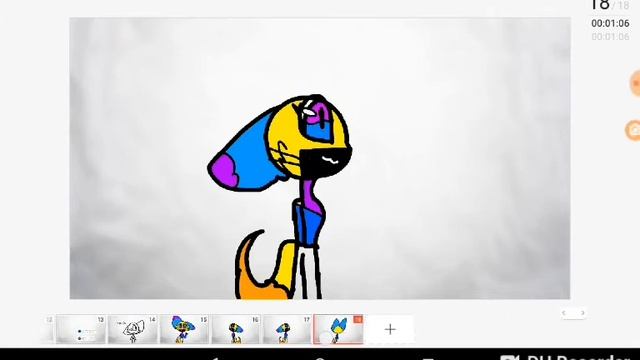Image resolution: width=640 pixels, height=360 pixels.
Task: Tap the dark 00:01:06 timecode
Action: click(x=610, y=23)
